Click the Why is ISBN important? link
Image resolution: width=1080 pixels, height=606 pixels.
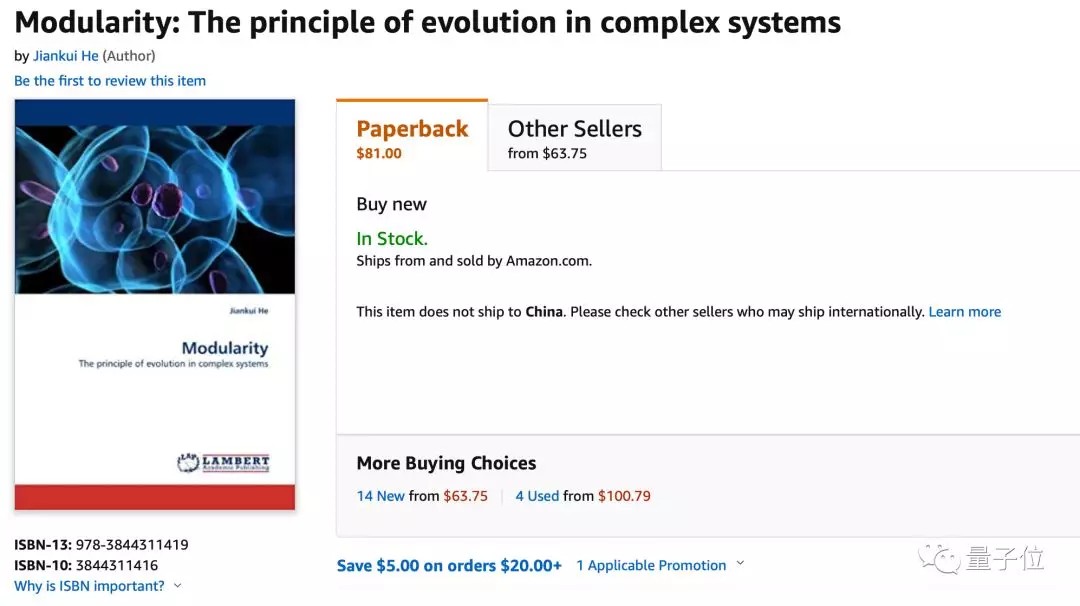(89, 586)
